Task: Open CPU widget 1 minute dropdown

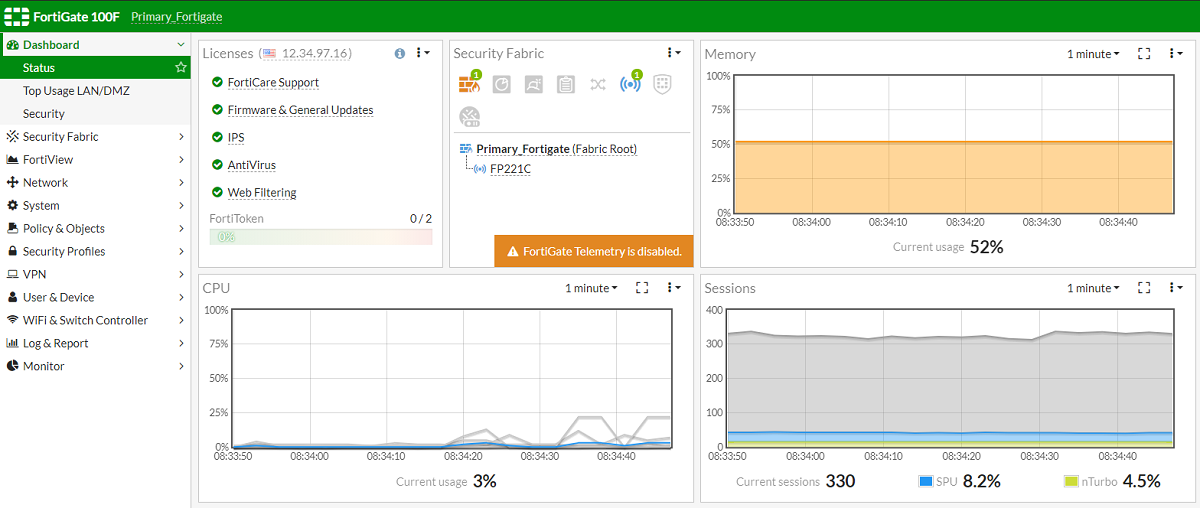Action: click(x=591, y=288)
